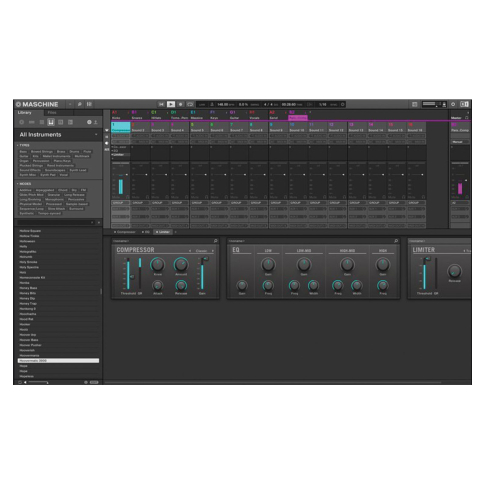Viewport: 485px width, 485px height.
Task: Select the Tempo-synced mode tag
Action: (49, 213)
